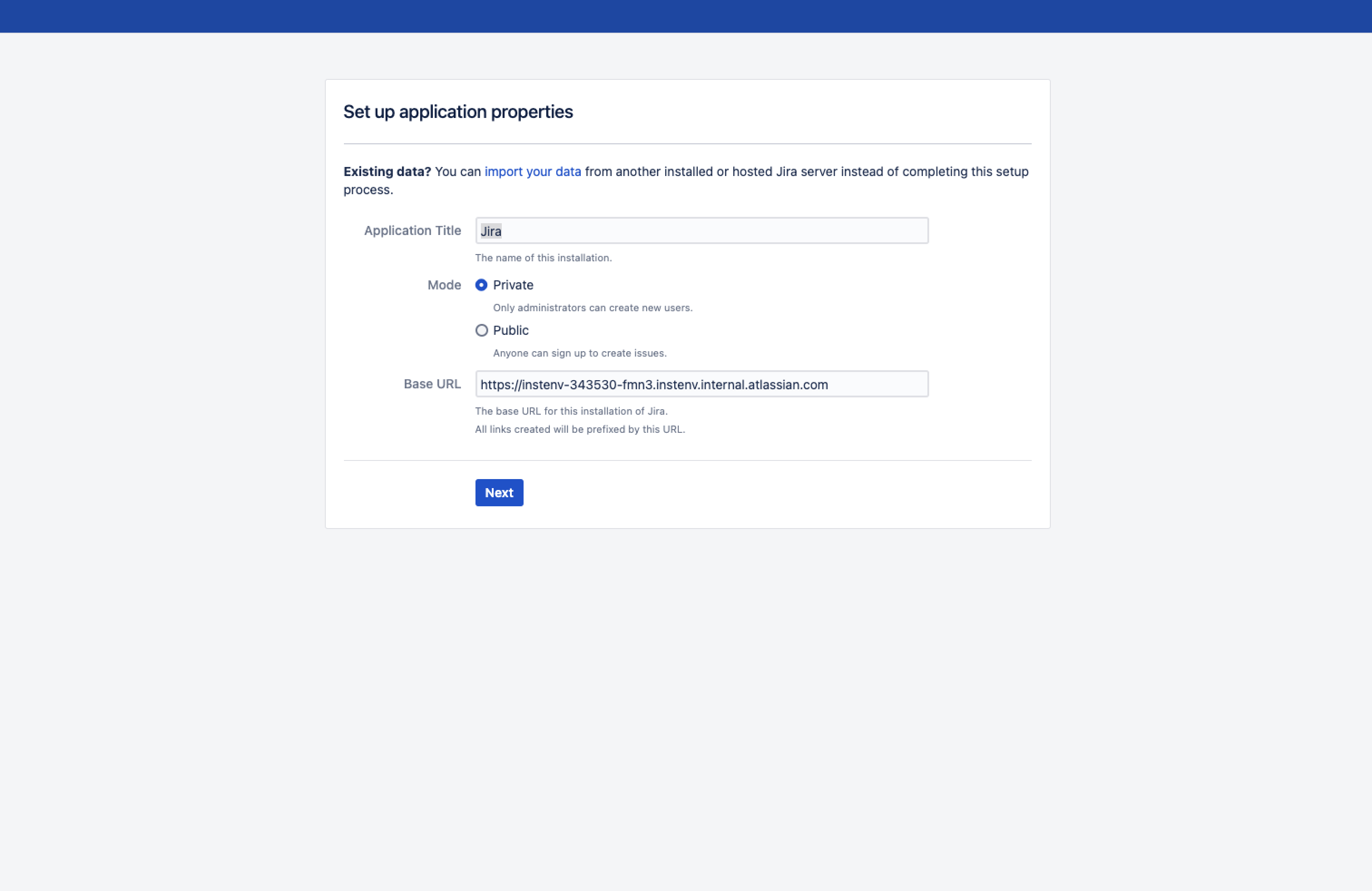The width and height of the screenshot is (1372, 891).
Task: Click 'Only administrators can create new users' description
Action: click(593, 308)
